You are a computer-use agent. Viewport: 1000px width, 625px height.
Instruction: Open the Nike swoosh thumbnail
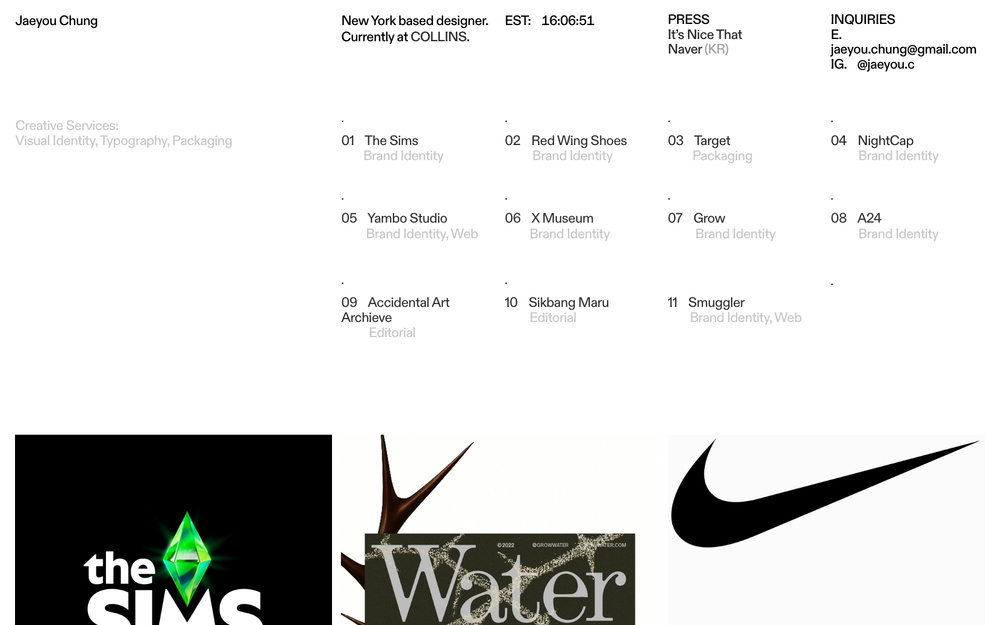click(x=826, y=530)
